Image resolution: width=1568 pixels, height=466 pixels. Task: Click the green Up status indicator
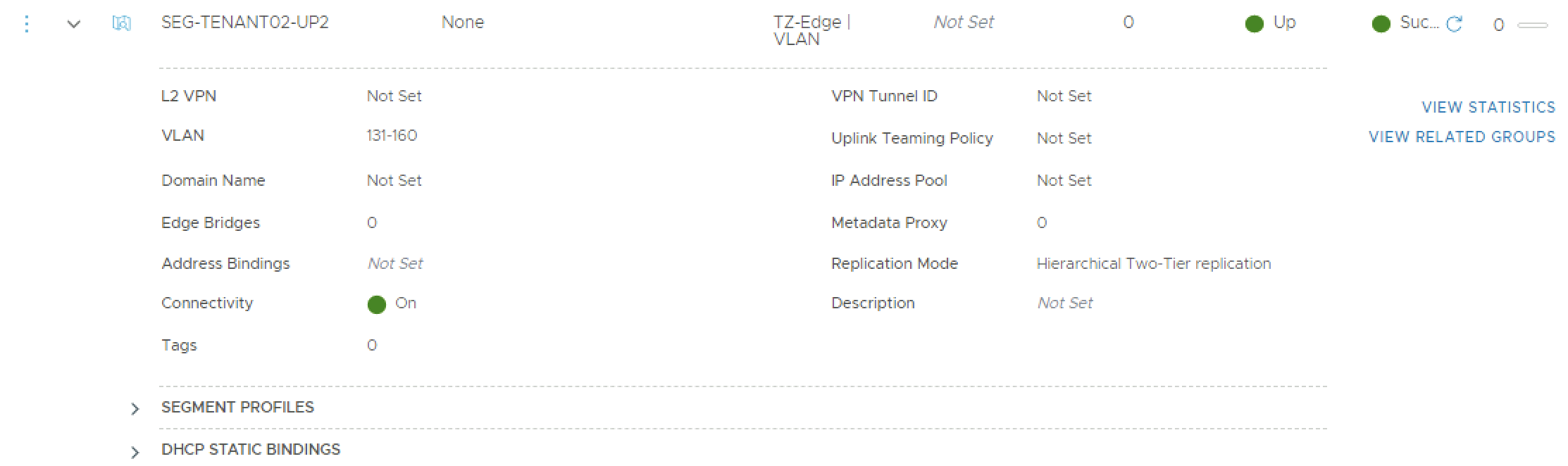(x=1254, y=24)
